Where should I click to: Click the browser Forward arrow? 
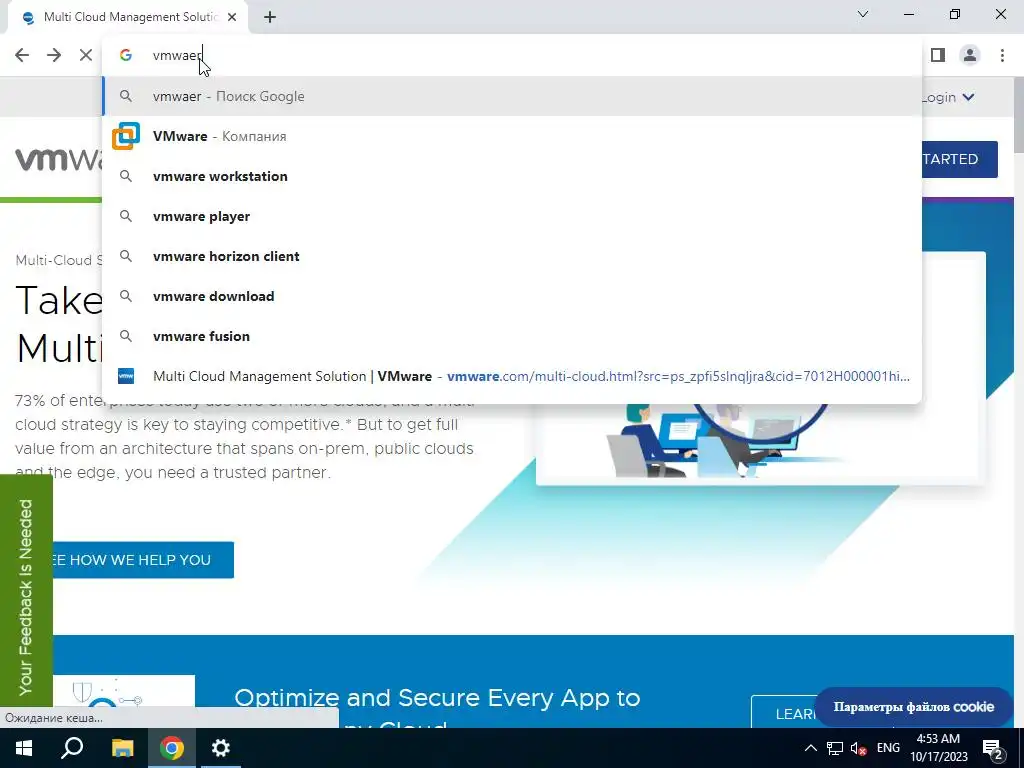54,56
